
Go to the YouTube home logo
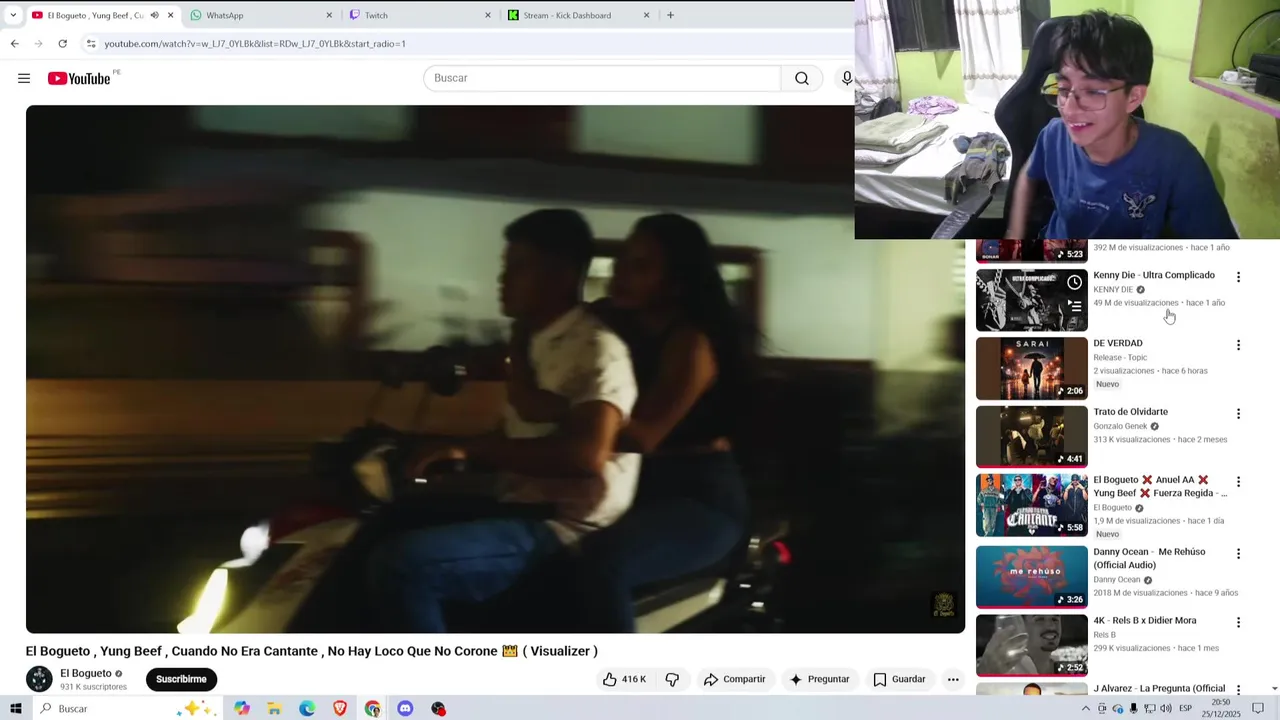pos(79,78)
